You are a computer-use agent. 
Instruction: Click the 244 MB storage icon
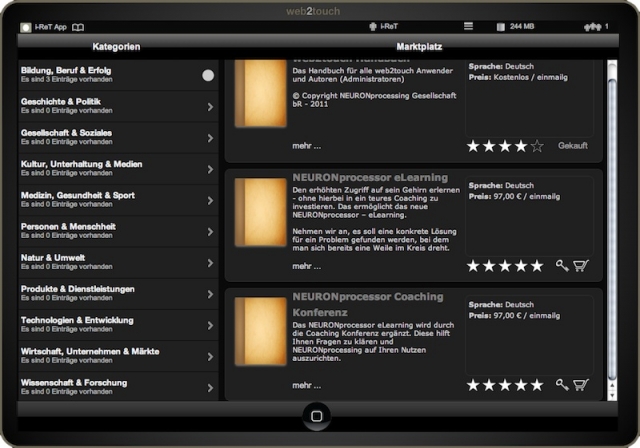pyautogui.click(x=501, y=27)
